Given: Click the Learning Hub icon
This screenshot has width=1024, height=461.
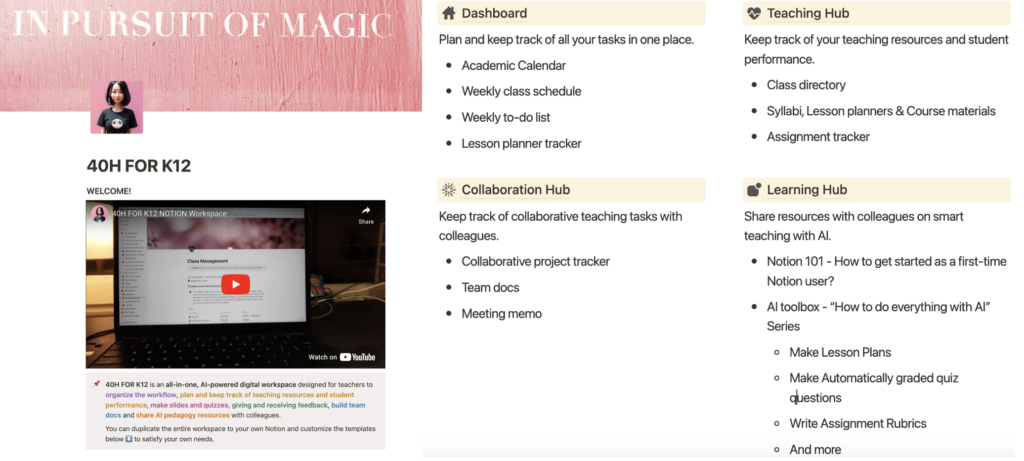Looking at the screenshot, I should [x=754, y=190].
